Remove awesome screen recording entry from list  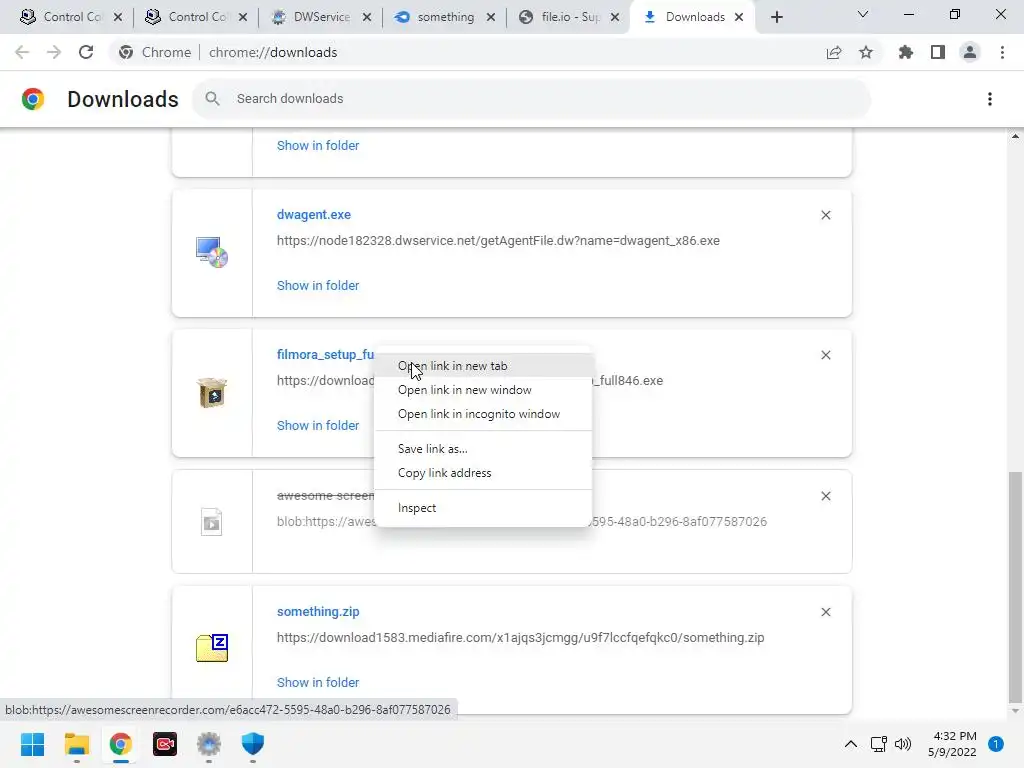coord(825,496)
